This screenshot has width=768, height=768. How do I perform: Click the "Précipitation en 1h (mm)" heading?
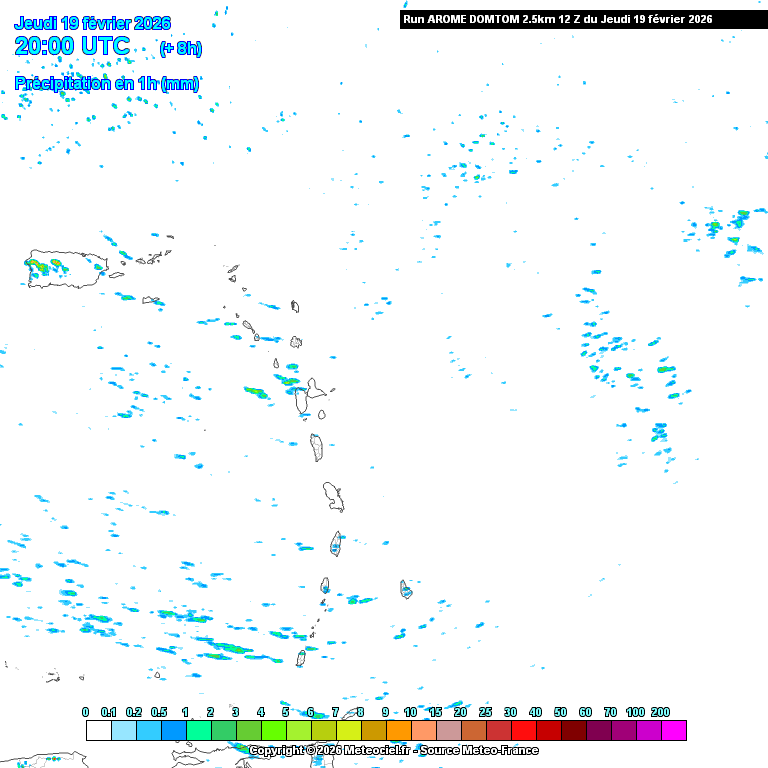tap(107, 84)
